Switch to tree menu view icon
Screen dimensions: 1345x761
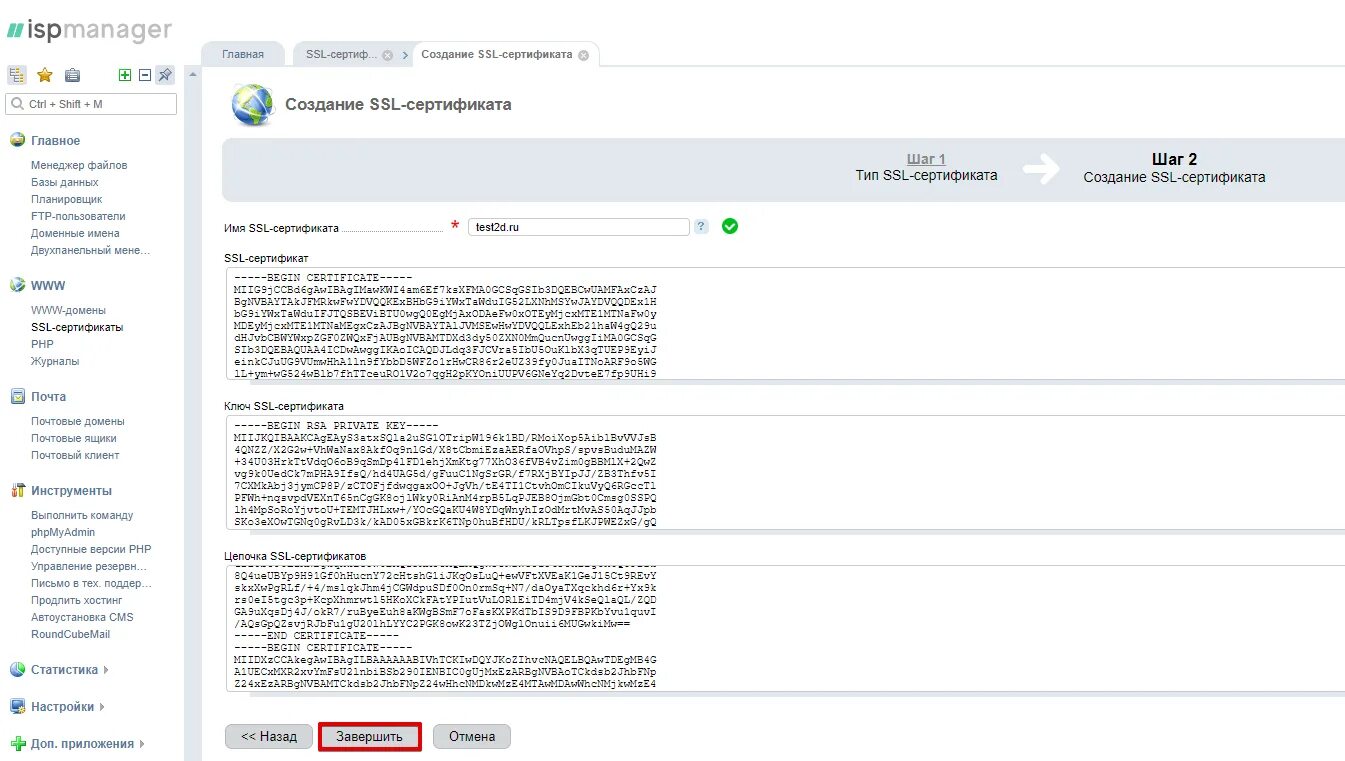[17, 75]
